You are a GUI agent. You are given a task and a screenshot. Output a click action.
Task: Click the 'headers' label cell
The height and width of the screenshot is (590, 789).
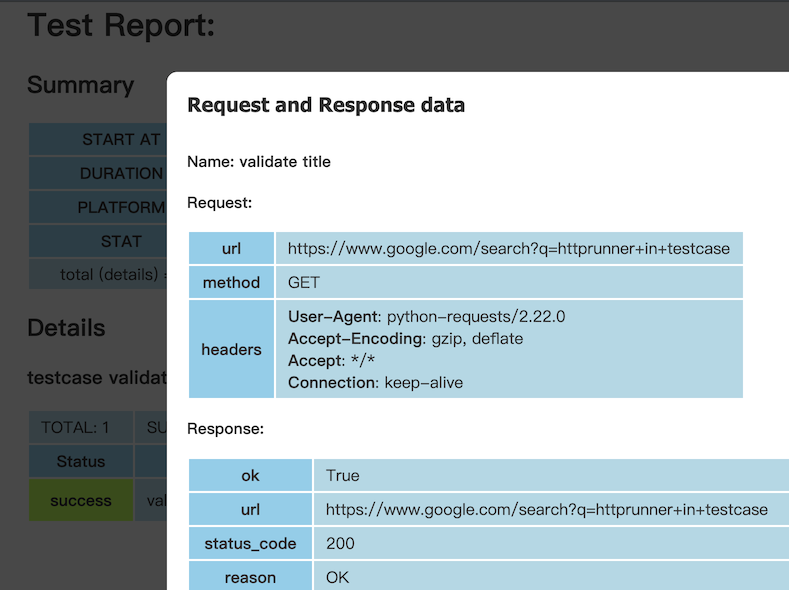[x=231, y=349]
